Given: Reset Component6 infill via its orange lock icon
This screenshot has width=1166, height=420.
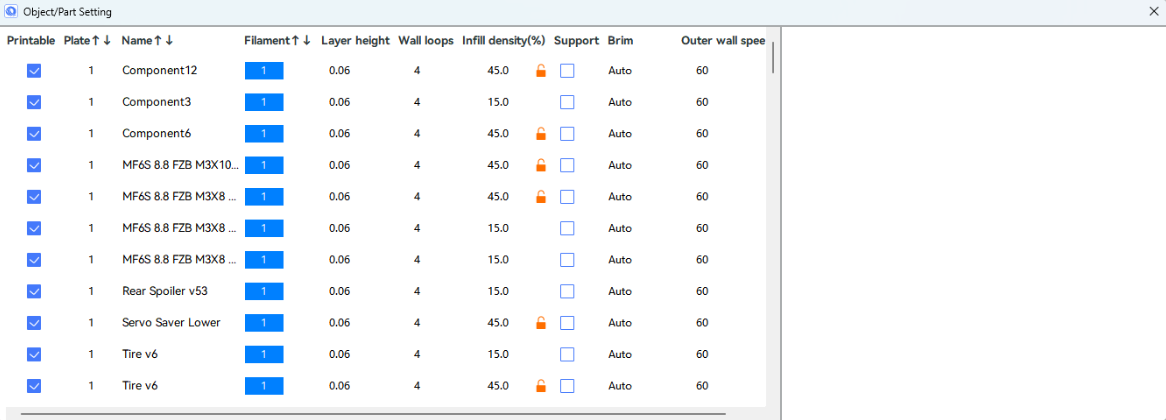Looking at the screenshot, I should coord(541,134).
